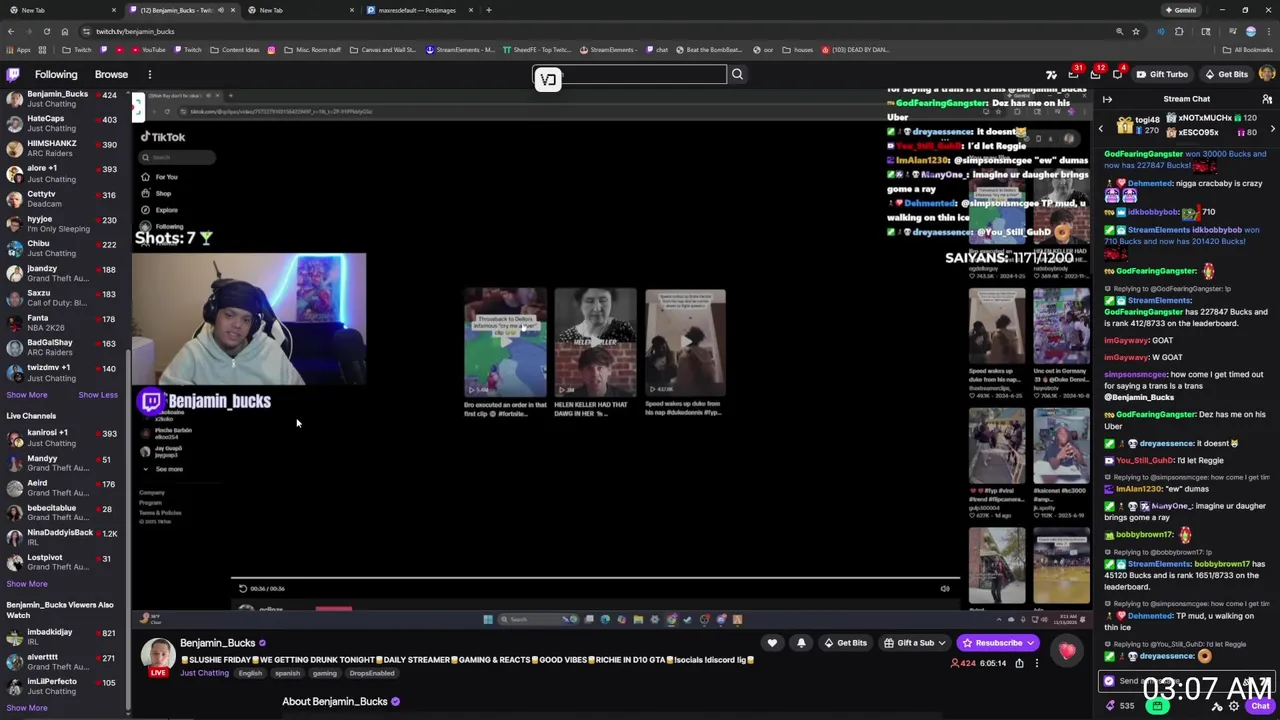Image resolution: width=1280 pixels, height=720 pixels.
Task: Show next gift leaderboard entries arrow
Action: pos(1272,129)
